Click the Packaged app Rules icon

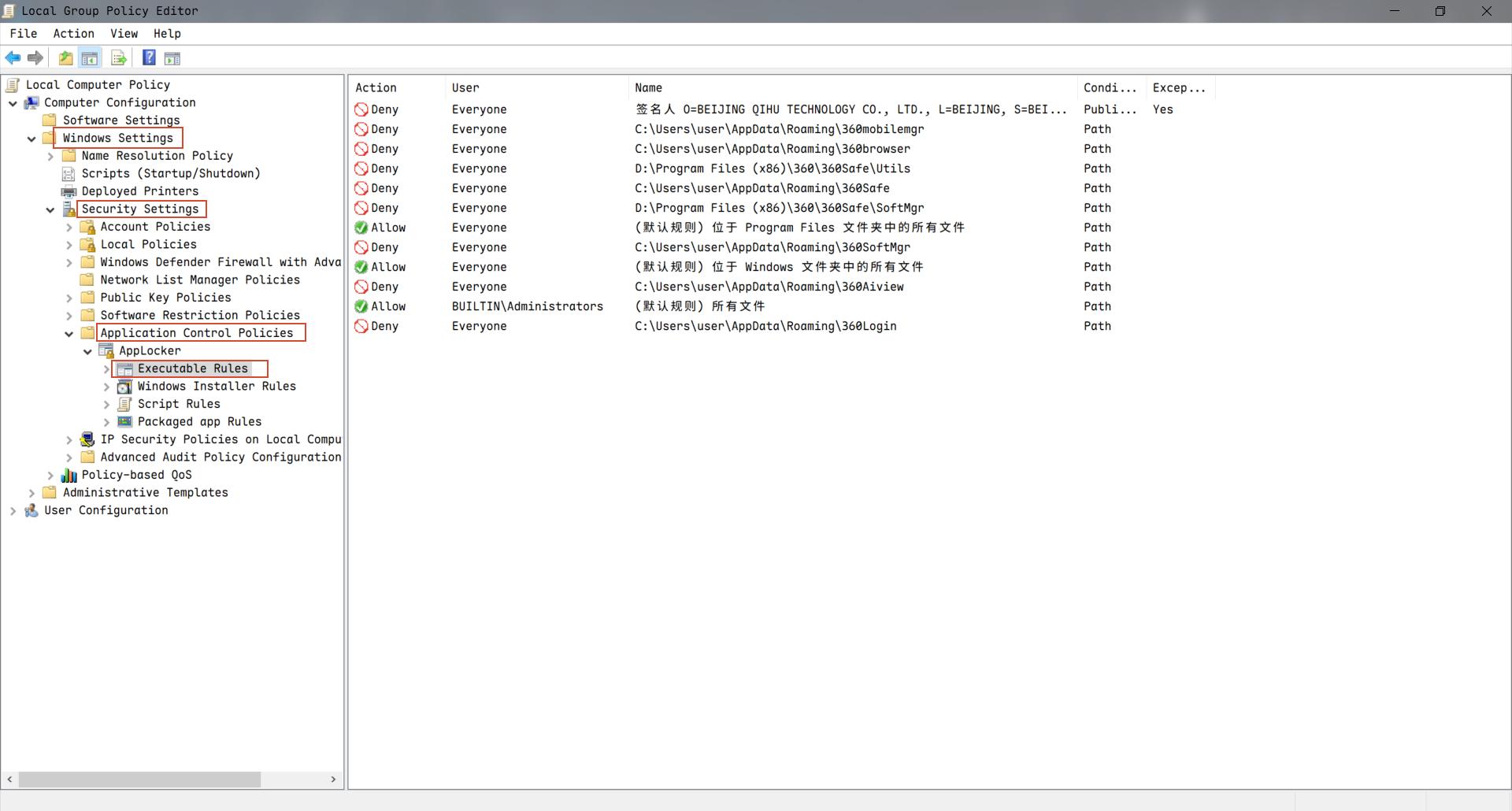tap(124, 422)
